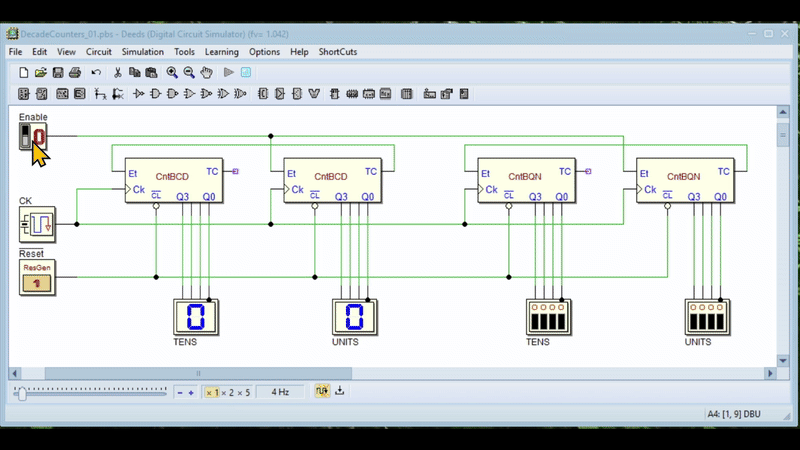Undo the last edit

tap(96, 72)
